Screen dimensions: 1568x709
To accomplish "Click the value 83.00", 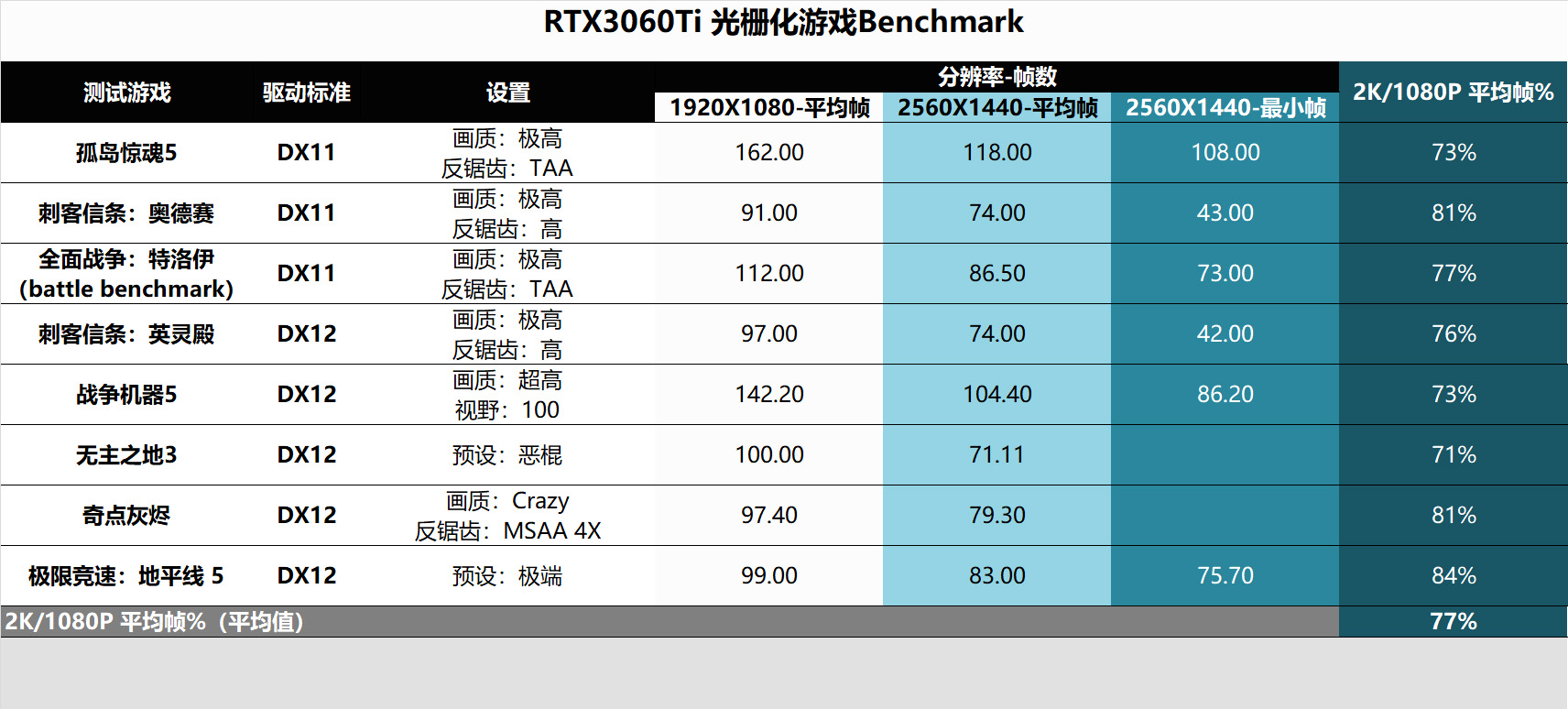I will pyautogui.click(x=997, y=576).
